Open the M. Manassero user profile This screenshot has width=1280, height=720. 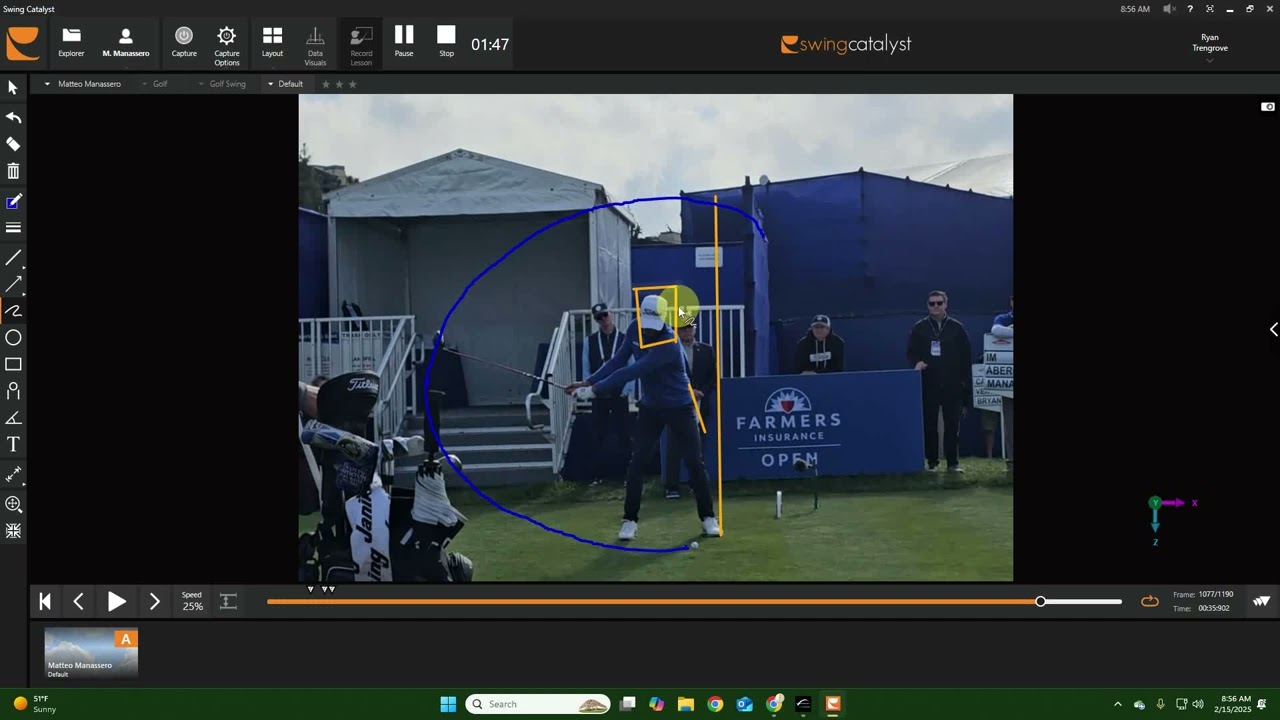[x=125, y=43]
